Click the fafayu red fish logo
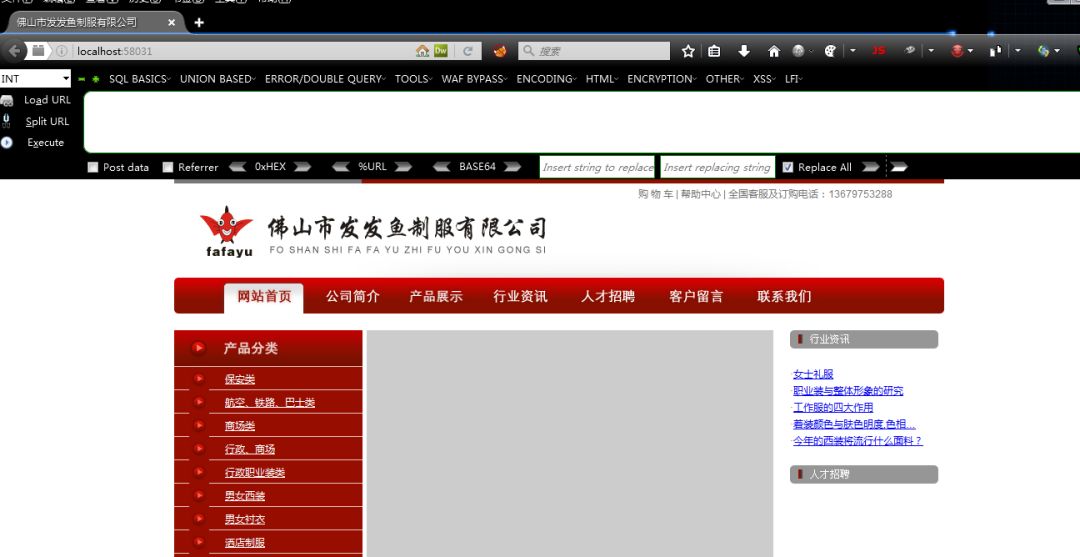This screenshot has width=1080, height=557. point(227,231)
